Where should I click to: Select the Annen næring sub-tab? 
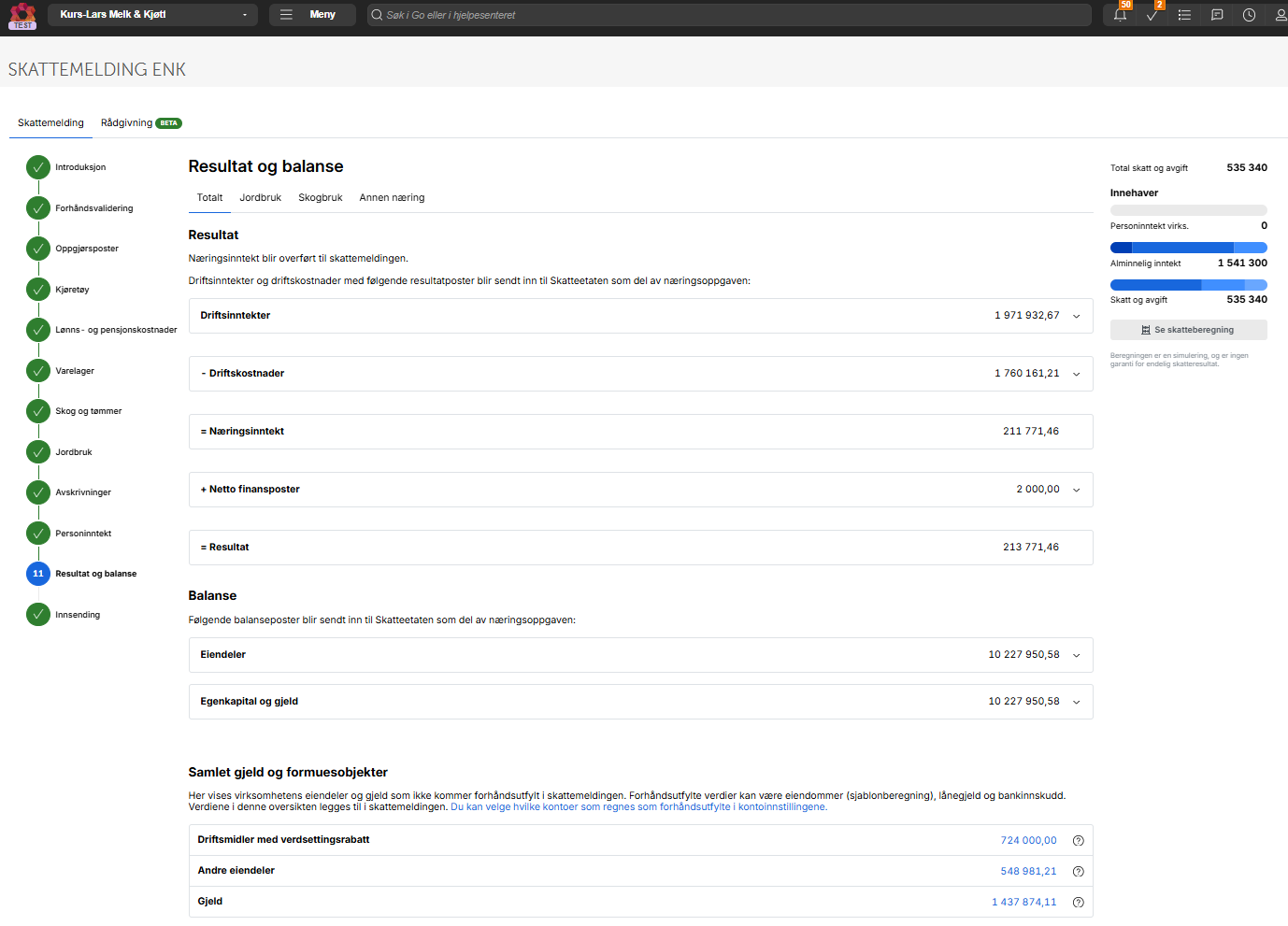point(392,198)
